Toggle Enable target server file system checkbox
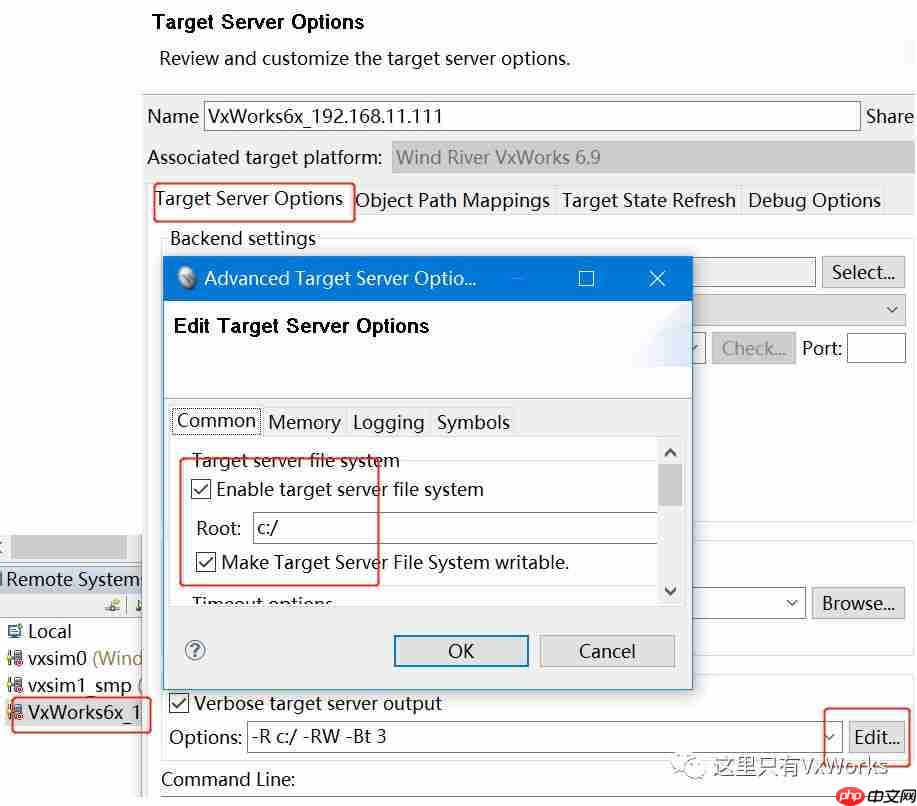Screen dimensions: 917x806 (x=201, y=489)
